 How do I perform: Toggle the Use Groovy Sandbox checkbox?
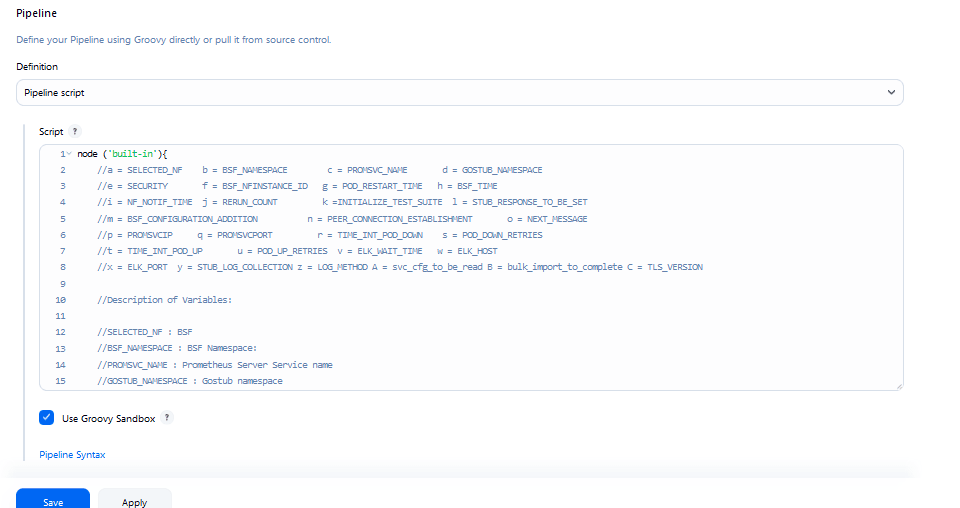[47, 418]
